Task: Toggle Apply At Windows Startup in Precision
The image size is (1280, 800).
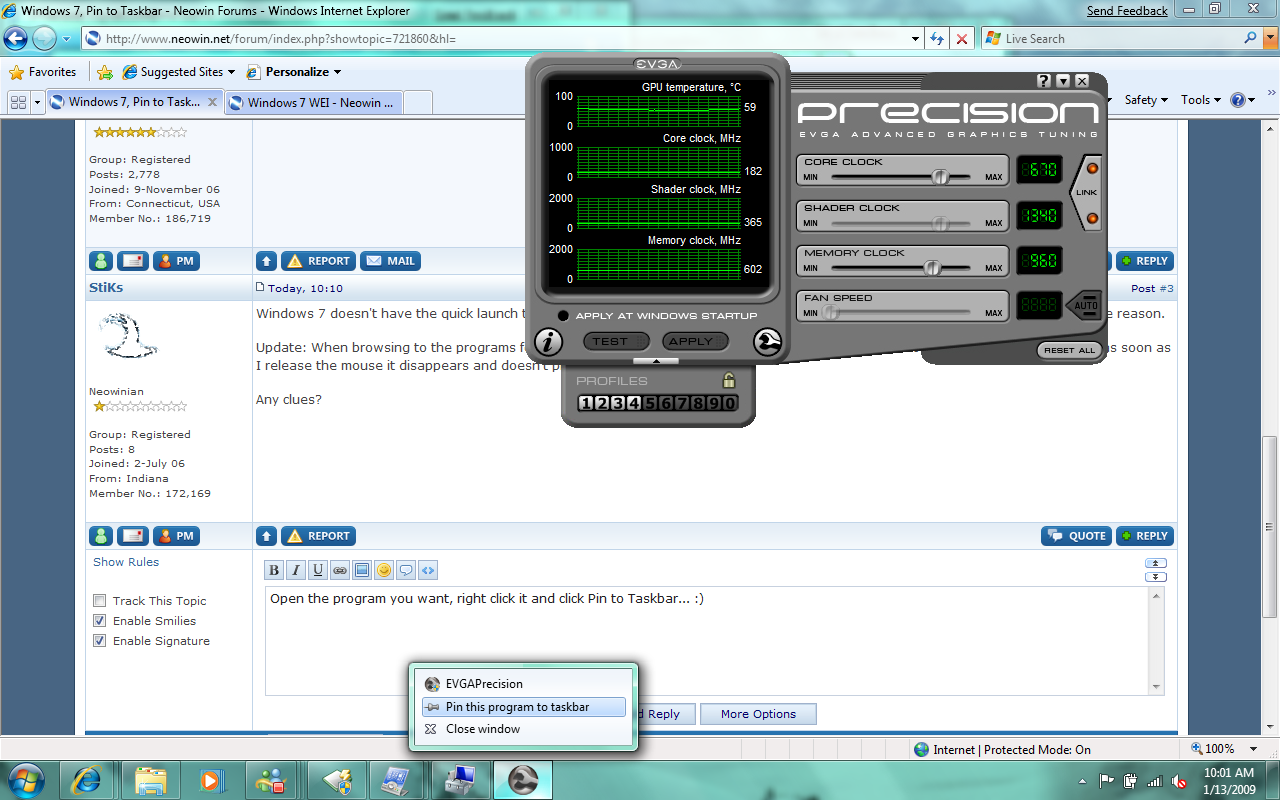Action: 566,313
